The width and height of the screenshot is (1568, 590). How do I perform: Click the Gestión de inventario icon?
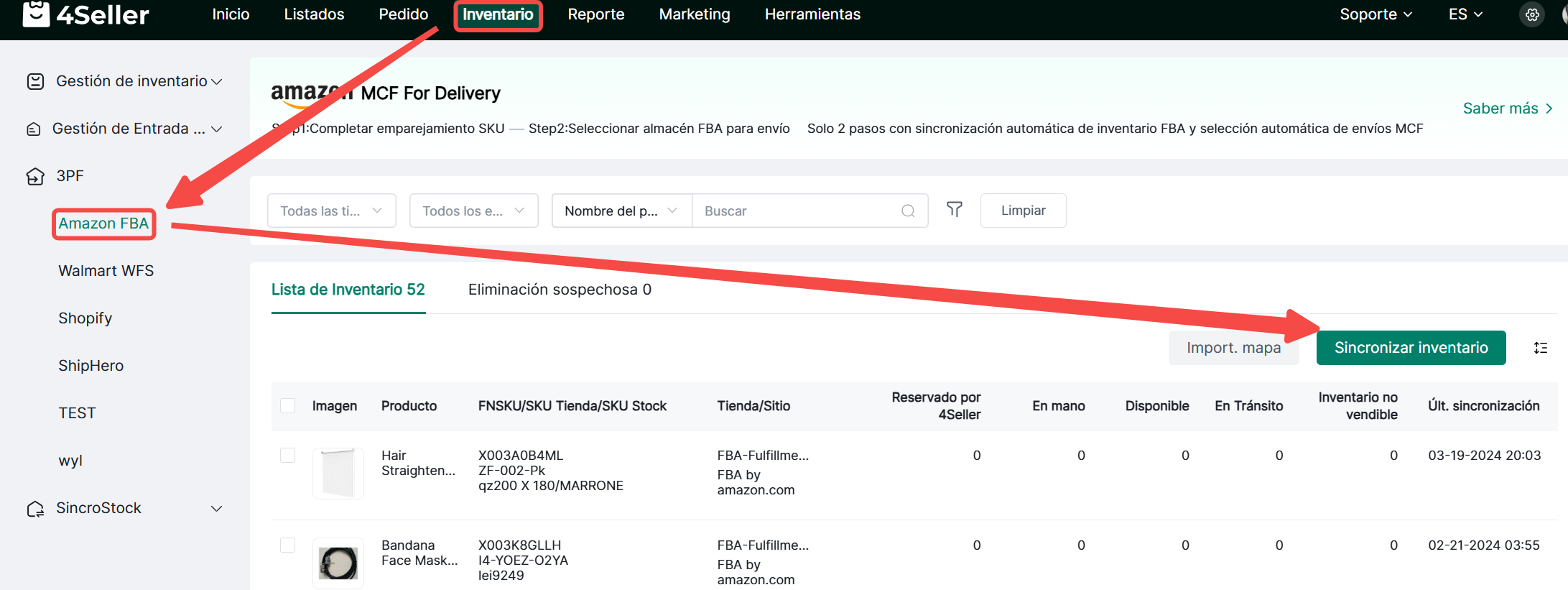point(35,81)
